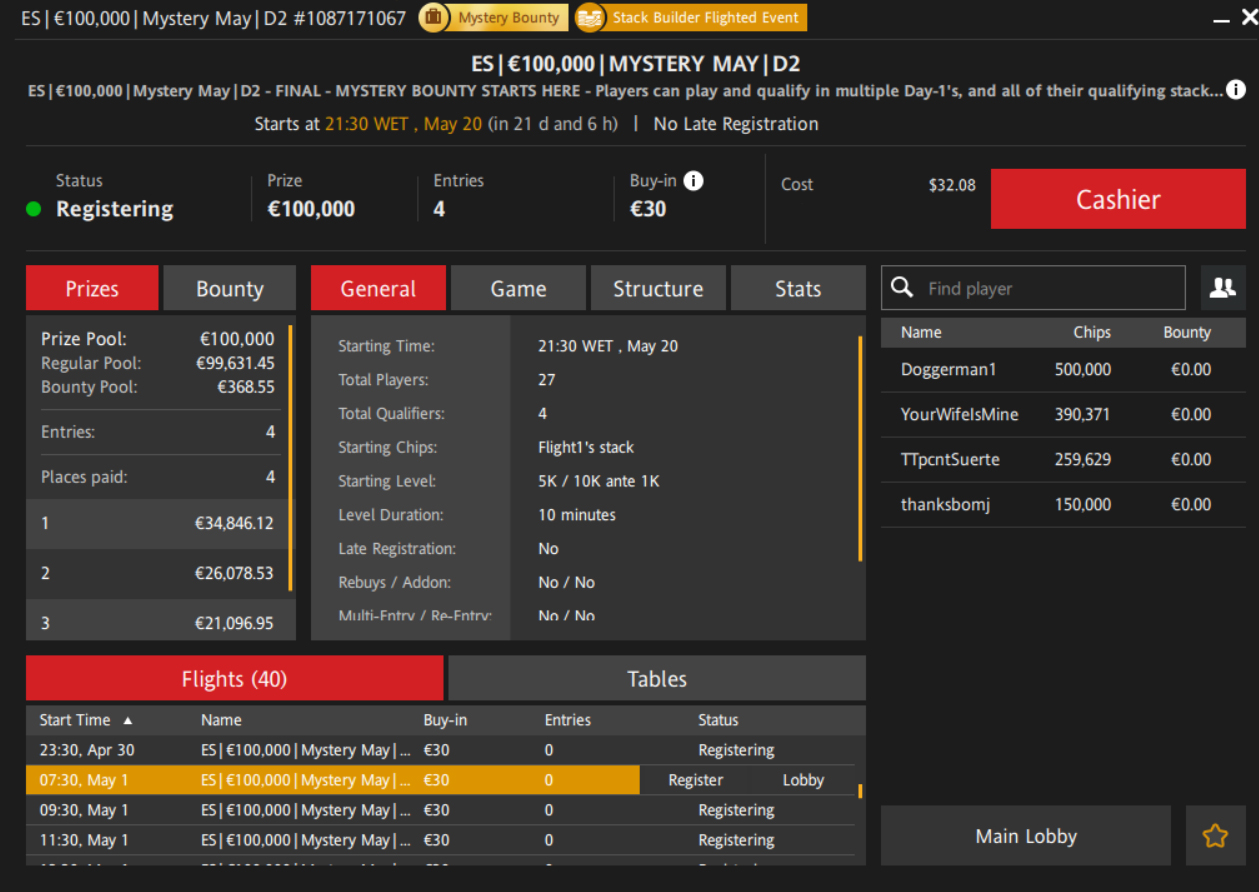
Task: Click the info icon after tournament description
Action: (x=1236, y=91)
